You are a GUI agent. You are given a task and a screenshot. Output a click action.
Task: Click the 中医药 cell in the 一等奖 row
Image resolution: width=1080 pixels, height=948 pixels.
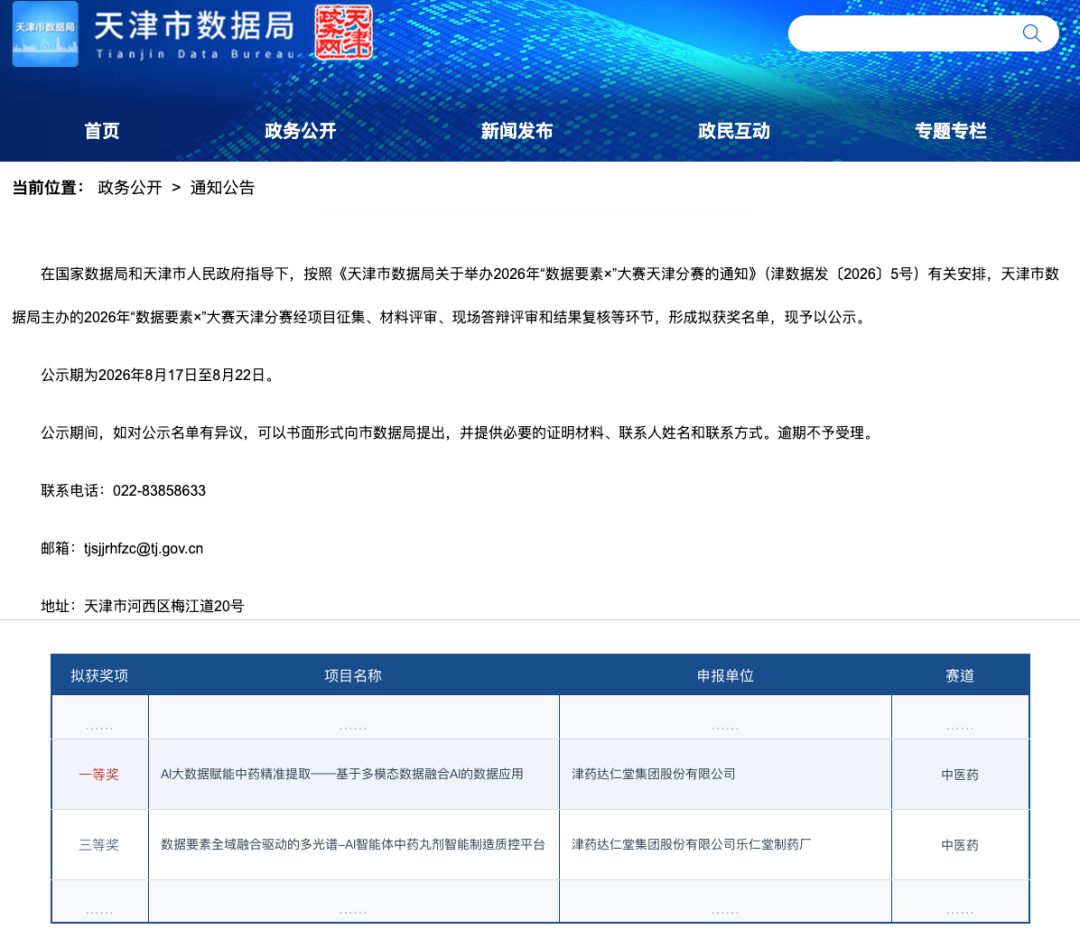point(960,774)
